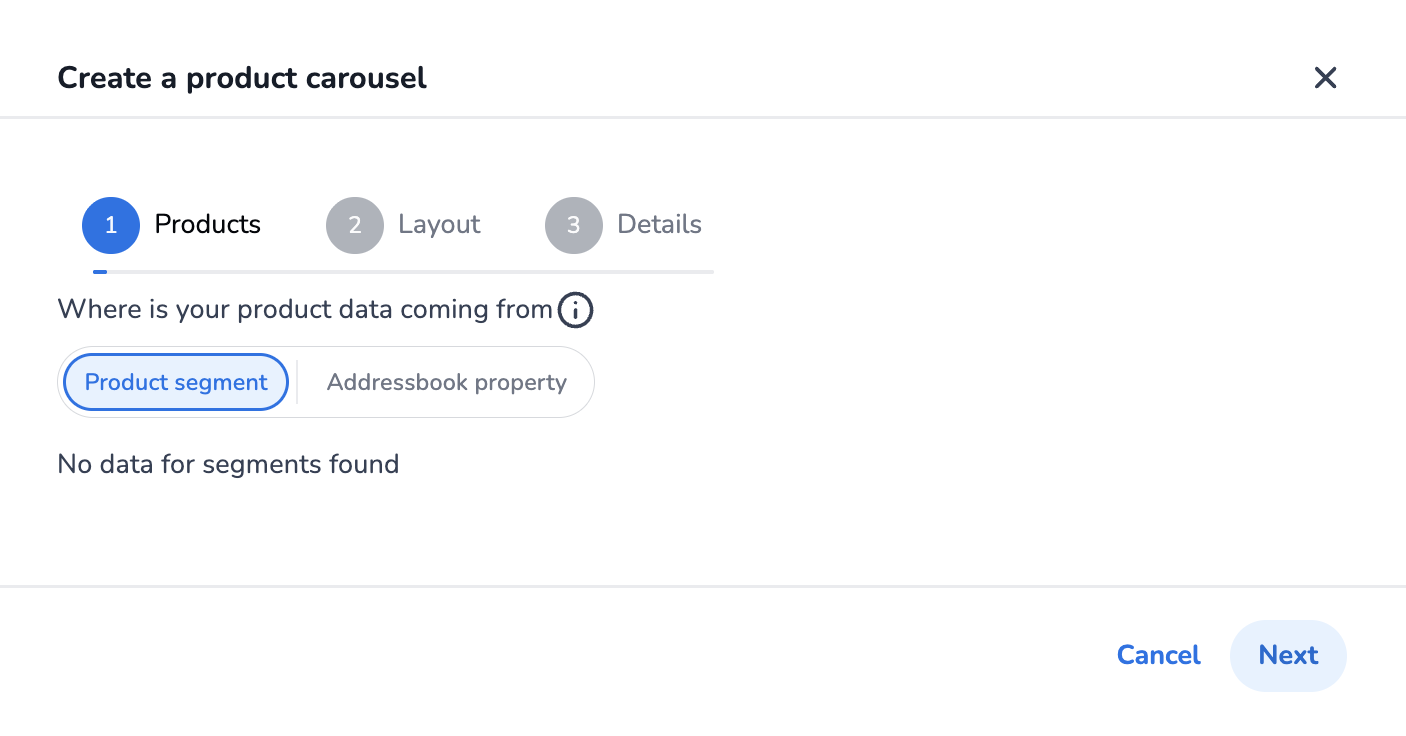Click the blue filled part of step progress bar
The image size is (1406, 736).
(100, 271)
